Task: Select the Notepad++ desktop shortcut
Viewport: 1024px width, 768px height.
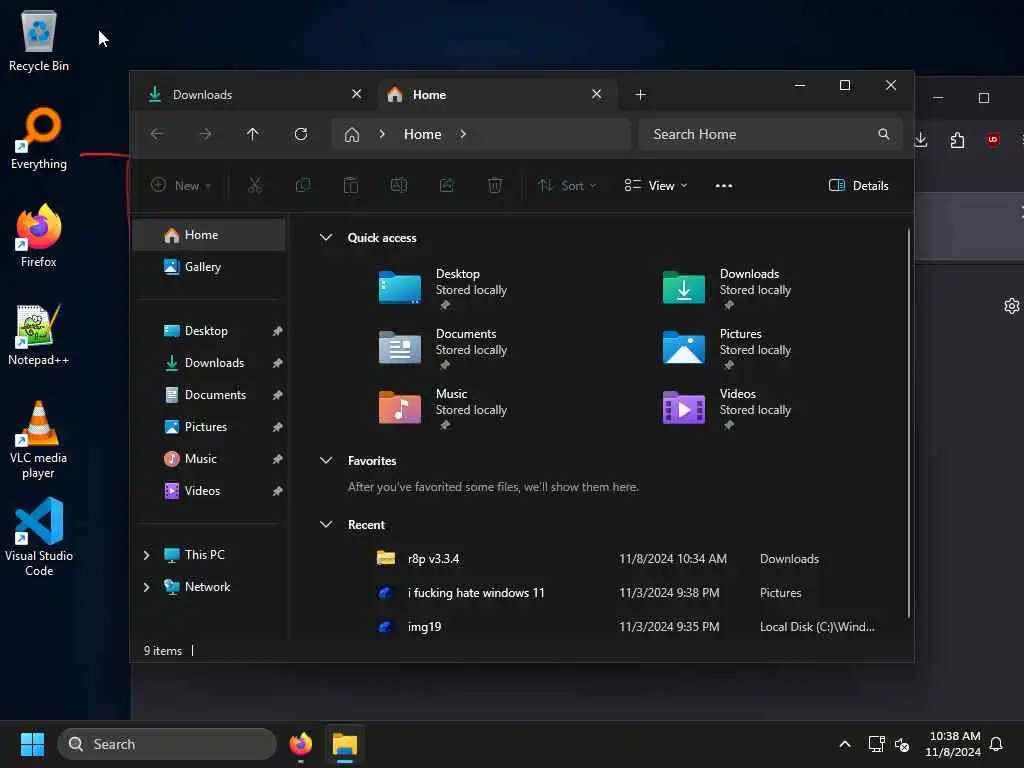Action: tap(39, 334)
